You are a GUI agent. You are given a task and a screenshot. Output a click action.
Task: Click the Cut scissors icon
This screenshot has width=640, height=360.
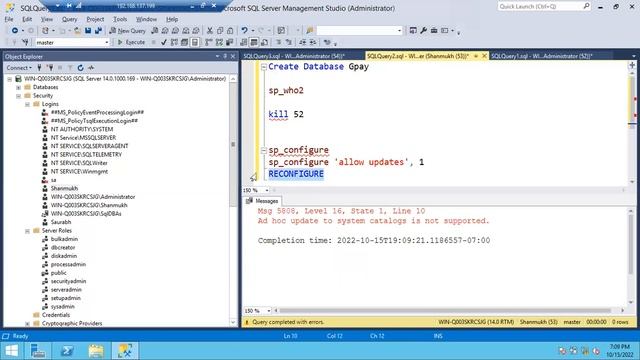coord(210,31)
